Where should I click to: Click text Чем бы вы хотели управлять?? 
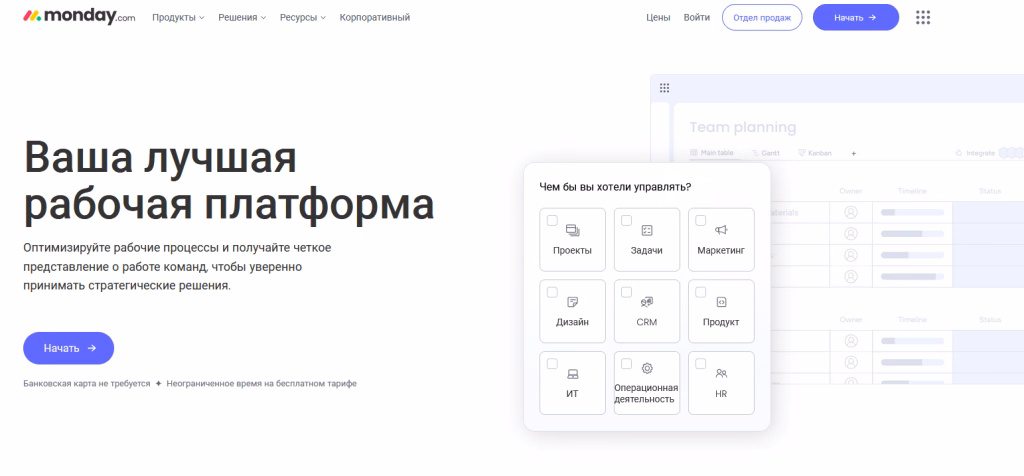pyautogui.click(x=615, y=187)
